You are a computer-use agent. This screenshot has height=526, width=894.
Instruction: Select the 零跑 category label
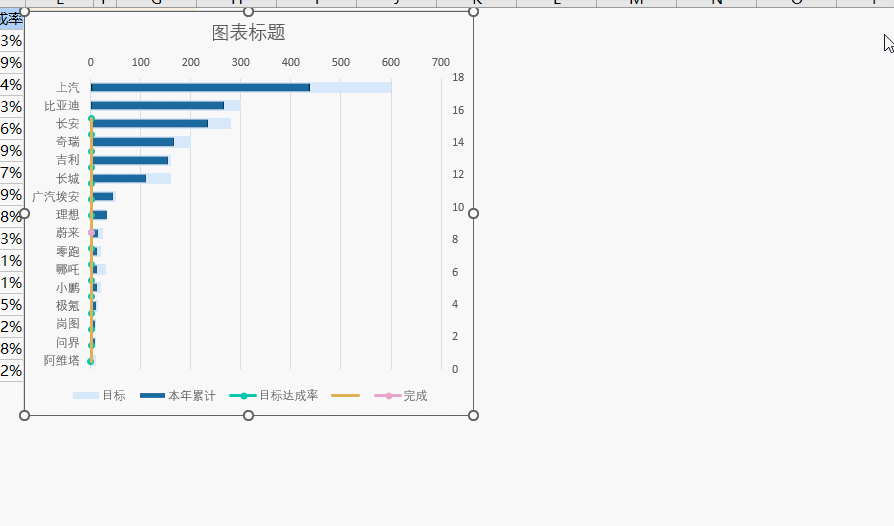pos(67,251)
